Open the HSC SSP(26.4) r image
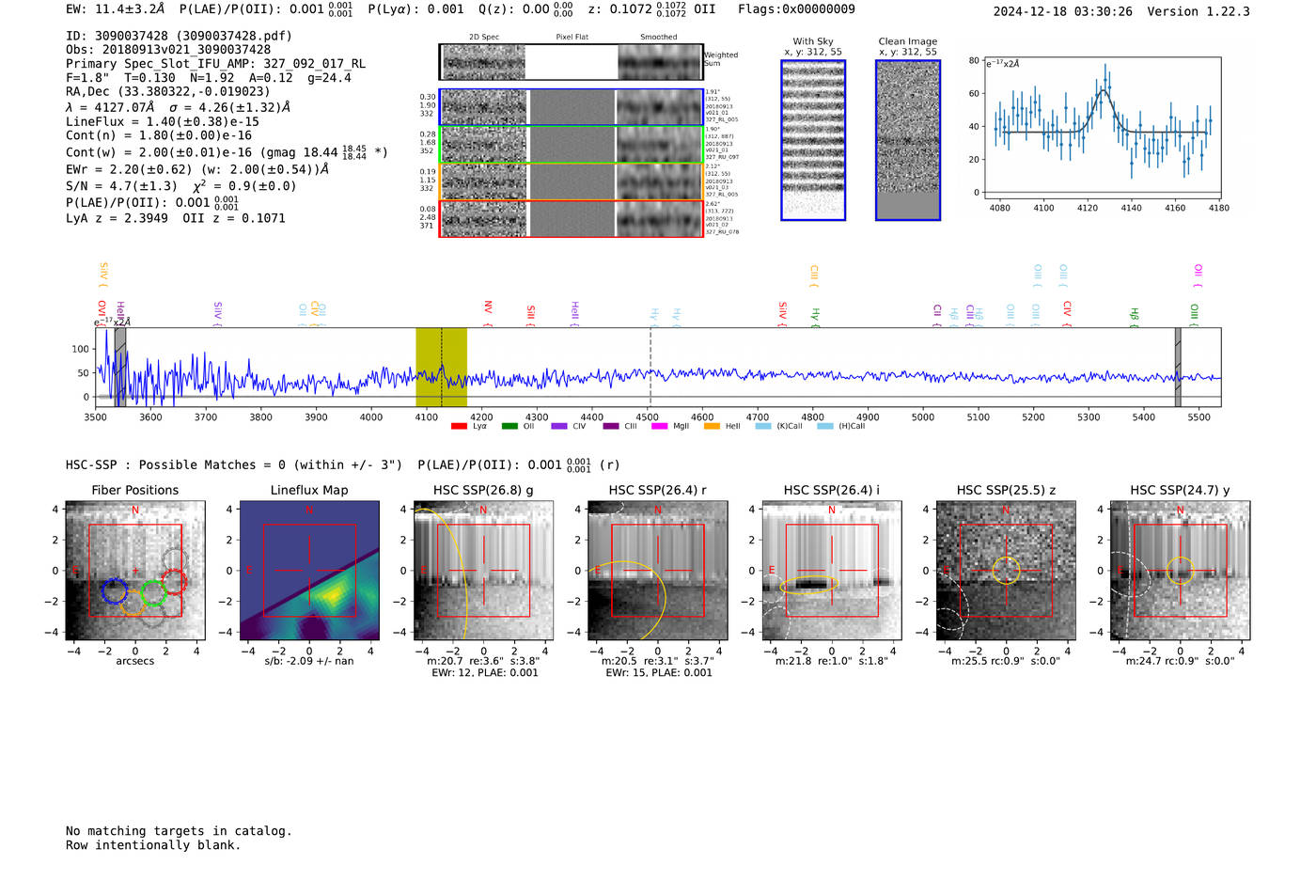The image size is (1316, 896). click(x=658, y=571)
